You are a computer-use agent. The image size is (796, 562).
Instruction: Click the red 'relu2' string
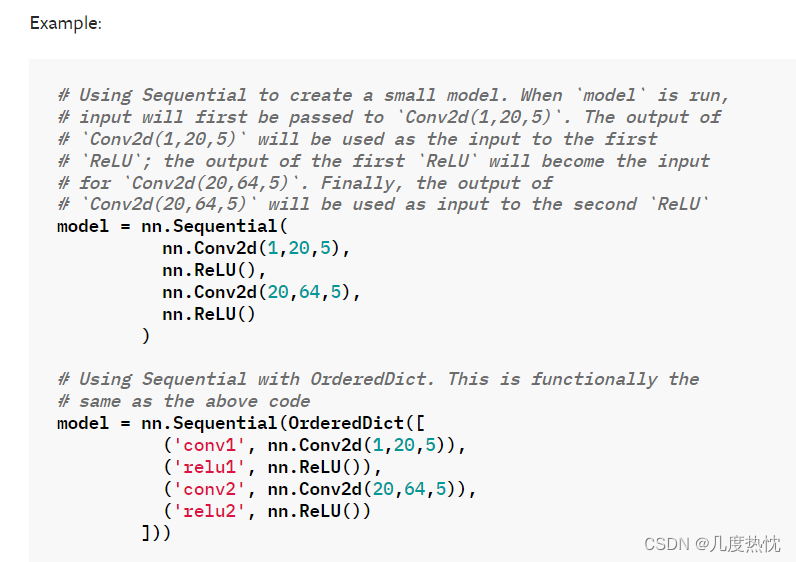click(209, 511)
